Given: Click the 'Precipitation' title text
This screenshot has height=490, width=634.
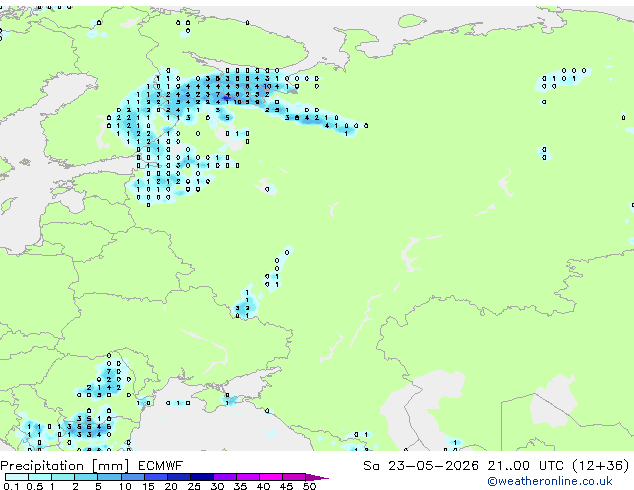Looking at the screenshot, I should point(42,466).
